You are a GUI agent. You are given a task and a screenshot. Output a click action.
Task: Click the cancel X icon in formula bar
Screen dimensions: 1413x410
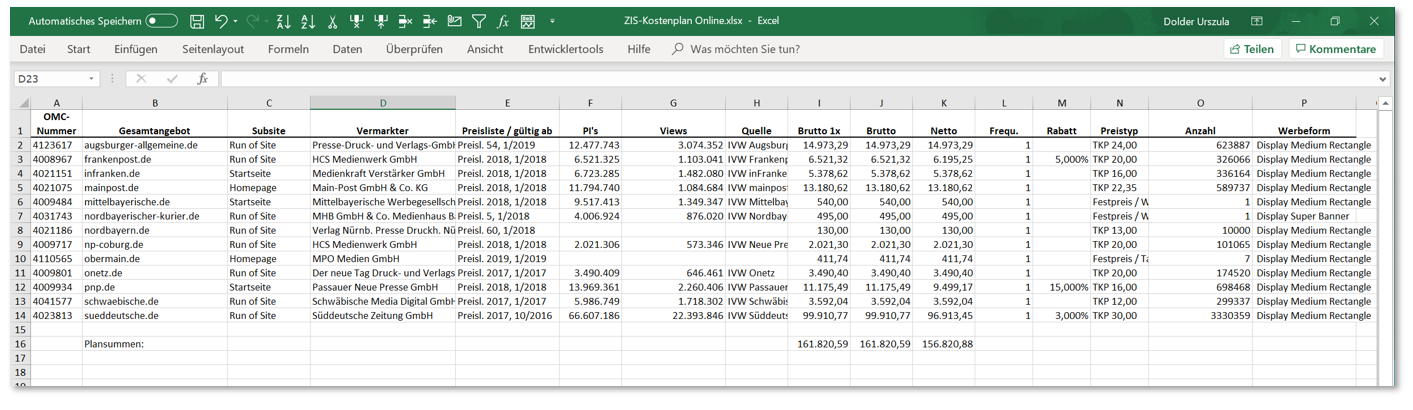[141, 78]
